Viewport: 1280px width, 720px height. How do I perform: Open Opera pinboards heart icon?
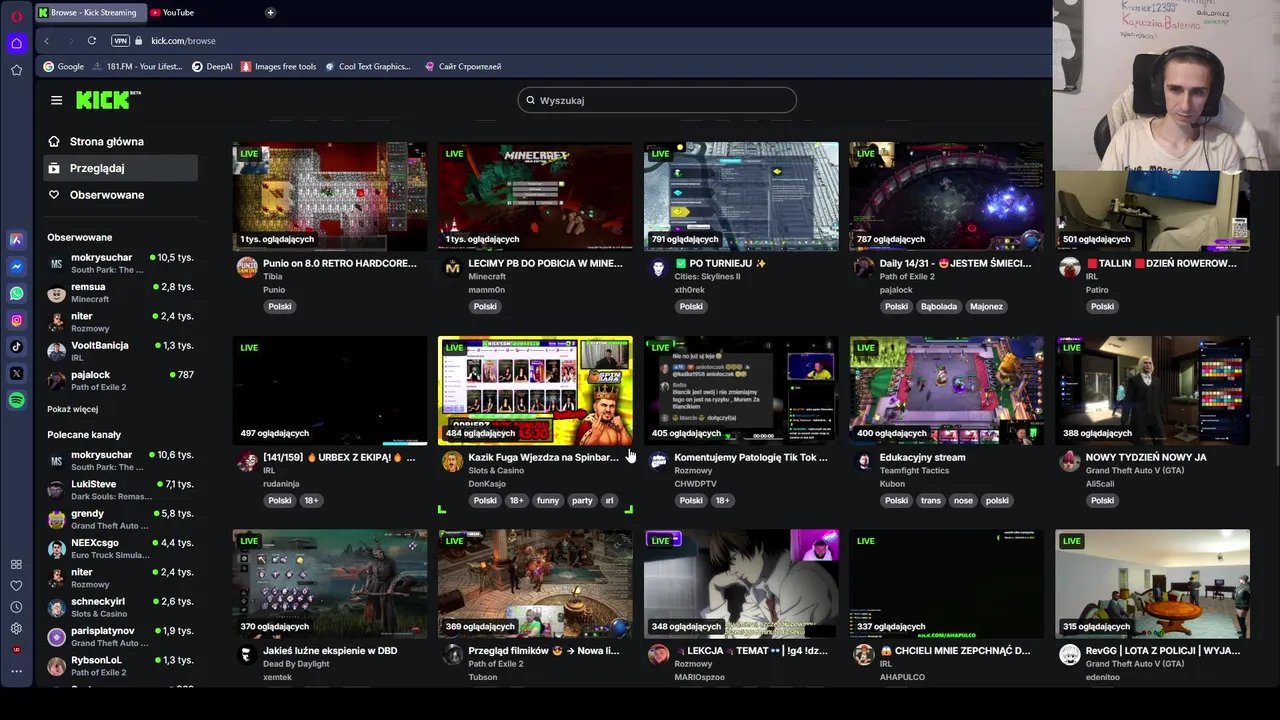(x=16, y=586)
